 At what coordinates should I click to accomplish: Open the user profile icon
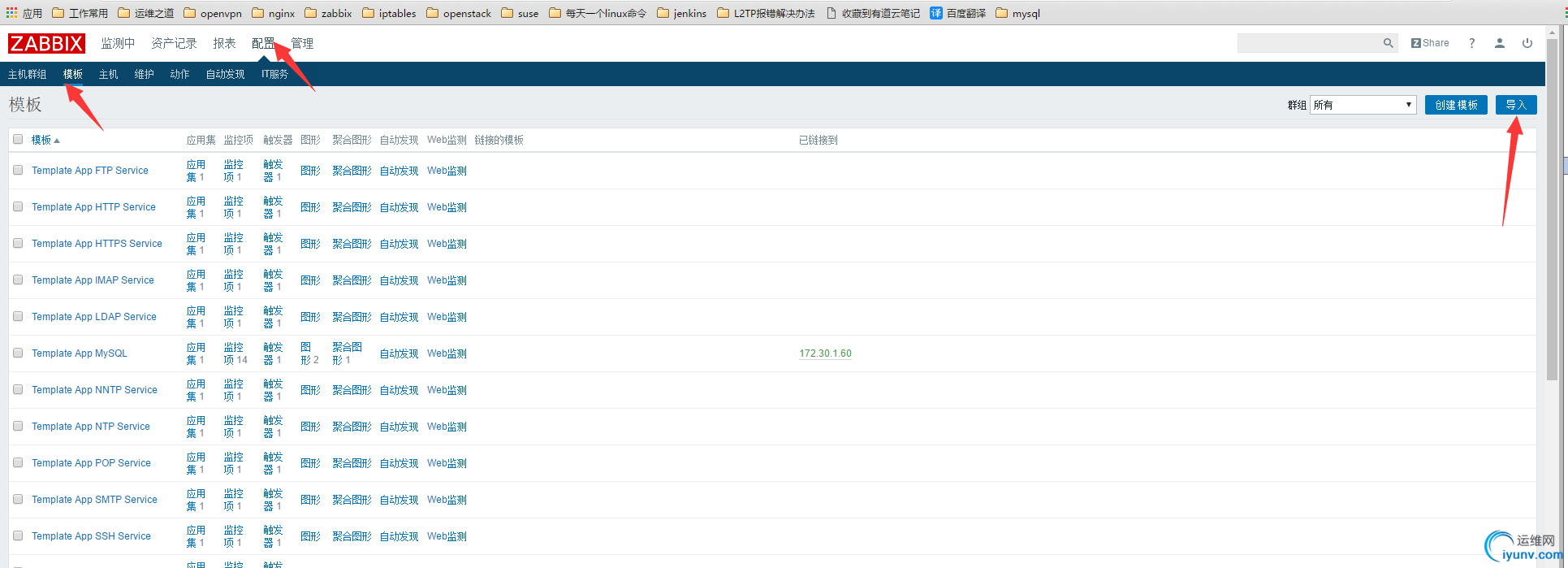(x=1500, y=43)
